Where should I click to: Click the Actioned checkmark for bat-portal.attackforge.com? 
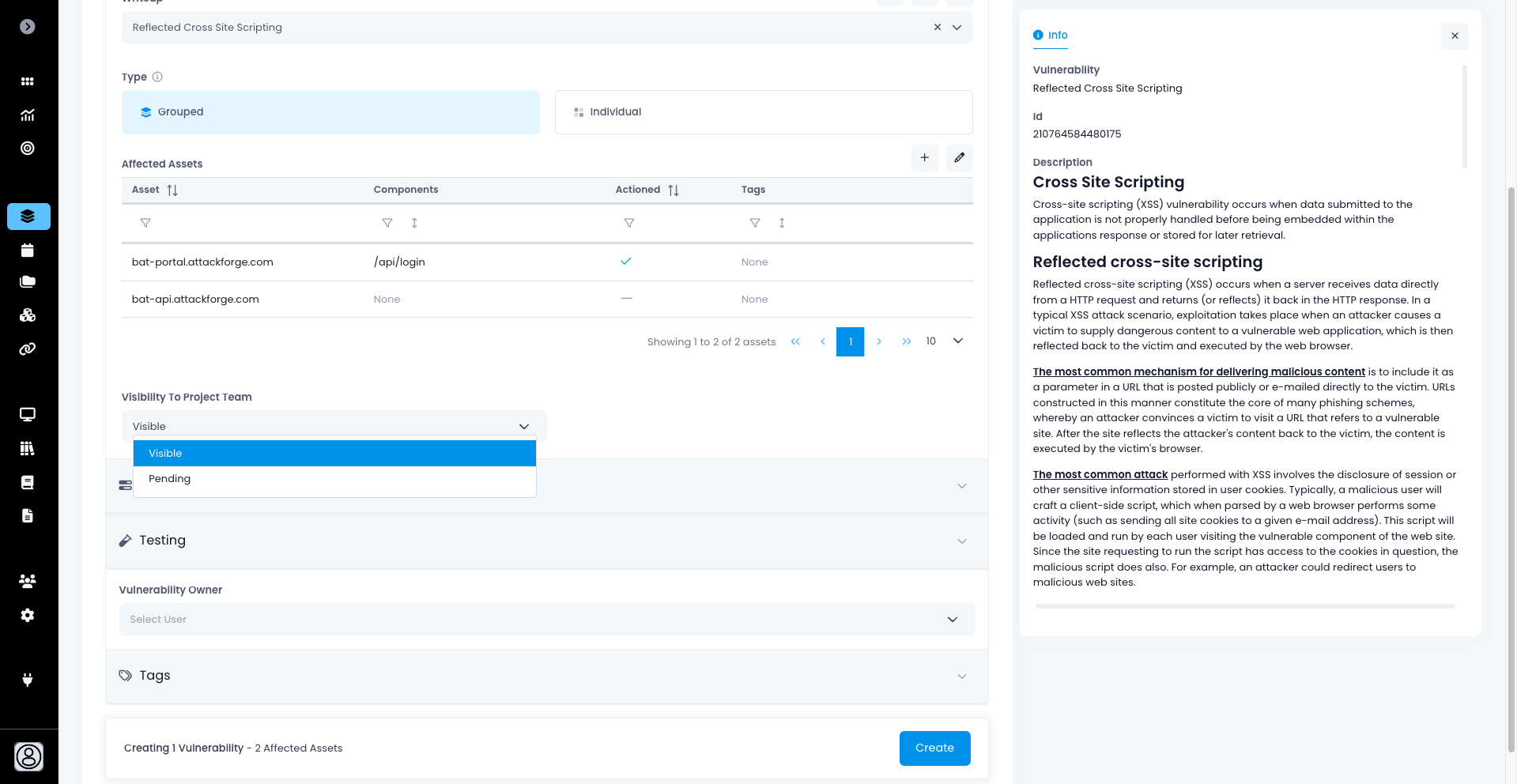pyautogui.click(x=625, y=262)
